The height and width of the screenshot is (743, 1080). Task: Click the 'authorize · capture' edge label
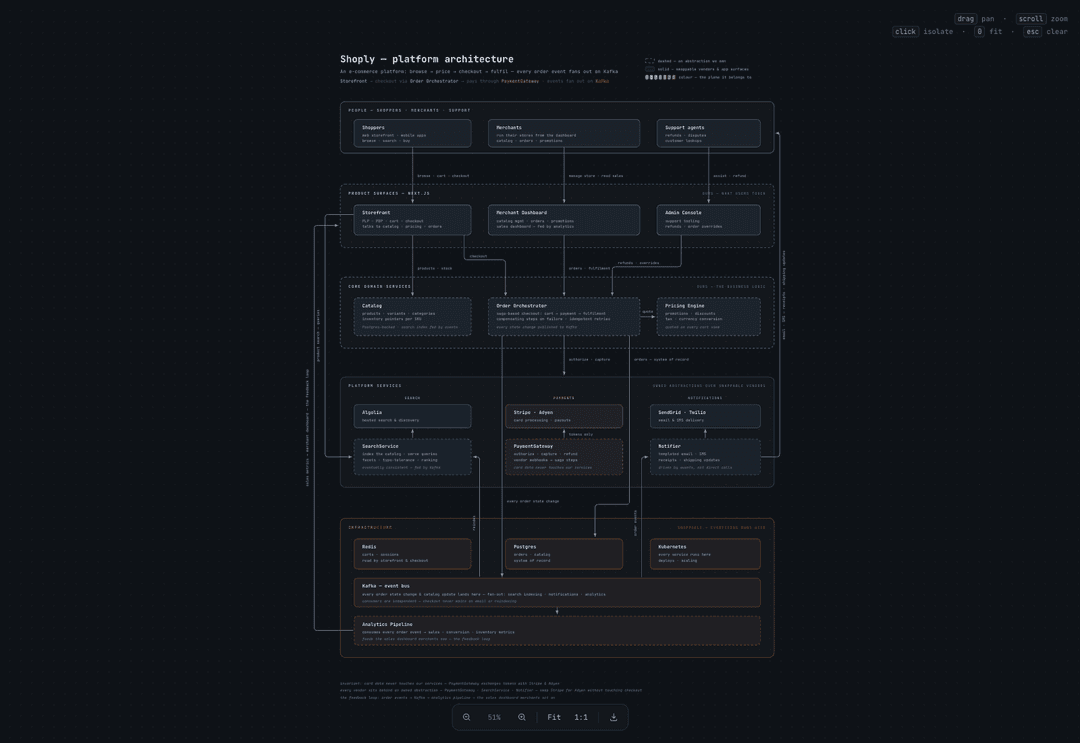pyautogui.click(x=589, y=359)
